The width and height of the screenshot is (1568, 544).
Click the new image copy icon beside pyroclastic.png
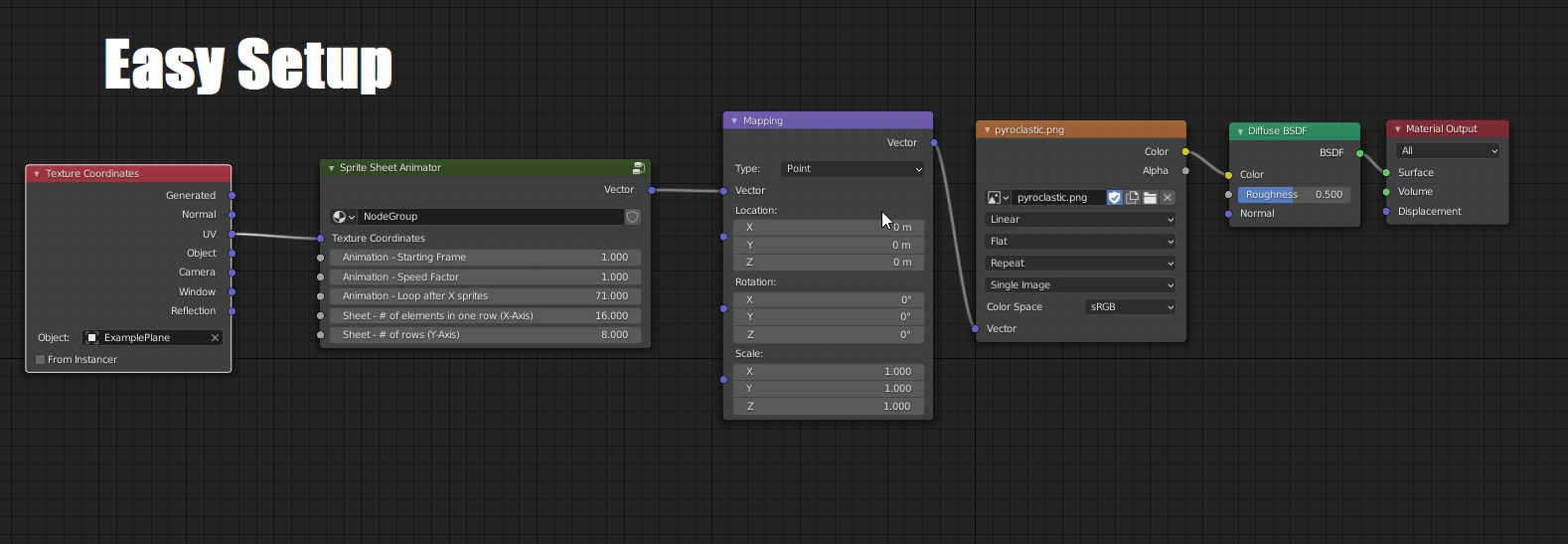(1132, 198)
